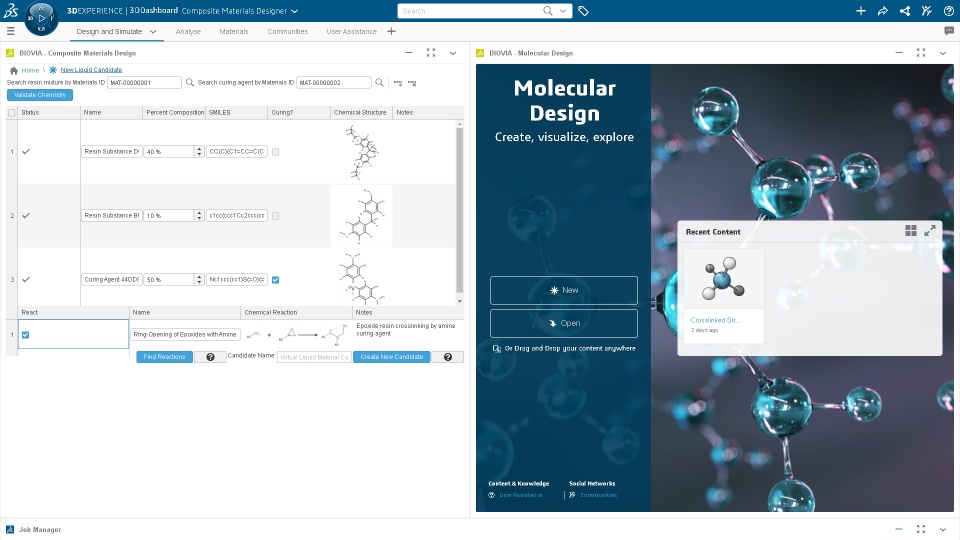Open the social network share icon
Screen dimensions: 960x540
(904, 11)
